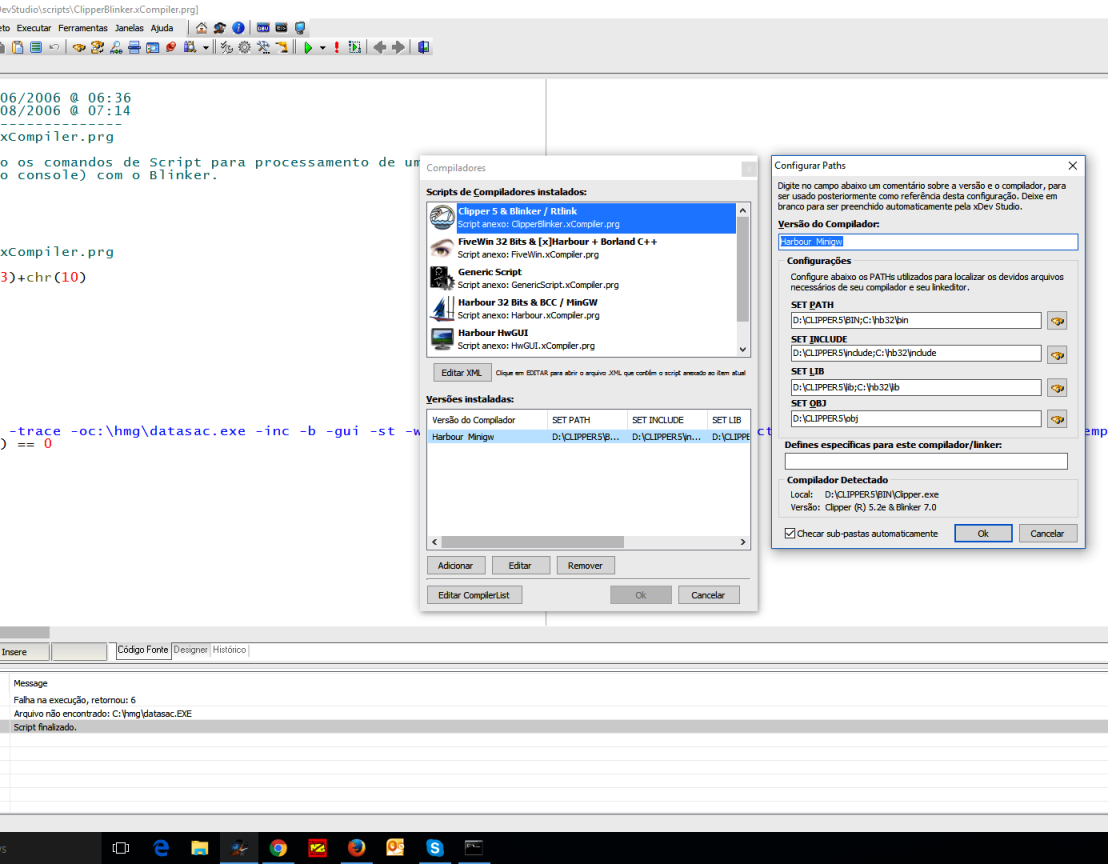Click the blue info icon in toolbar
Viewport: 1108px width, 864px height.
[x=238, y=28]
